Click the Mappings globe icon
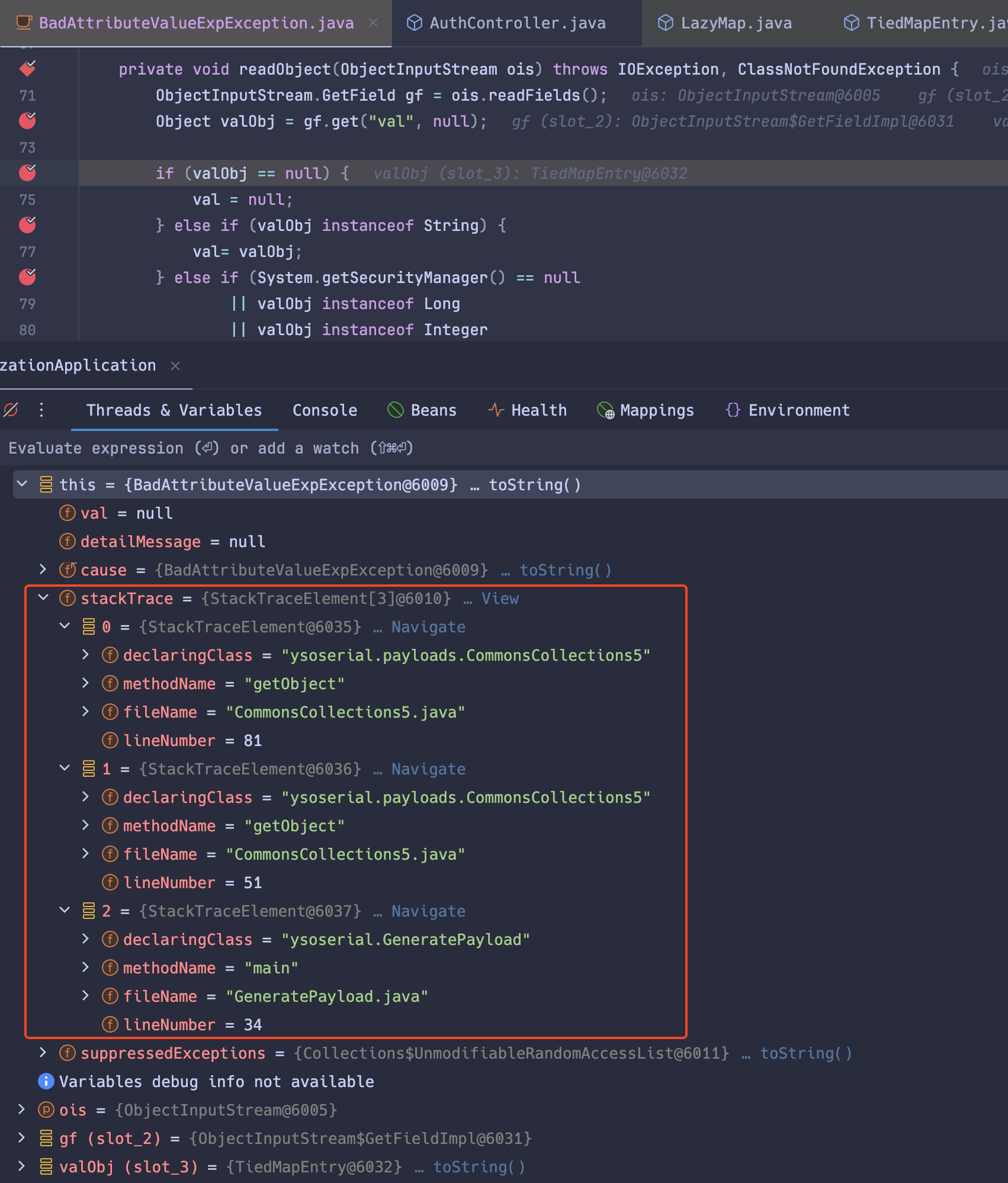The height and width of the screenshot is (1183, 1008). 605,410
